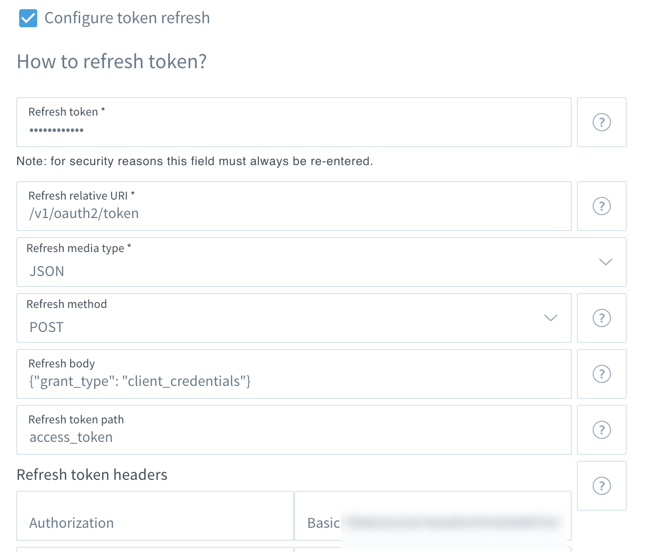This screenshot has width=646, height=552.
Task: Select the access_token Refresh token path field
Action: click(294, 430)
